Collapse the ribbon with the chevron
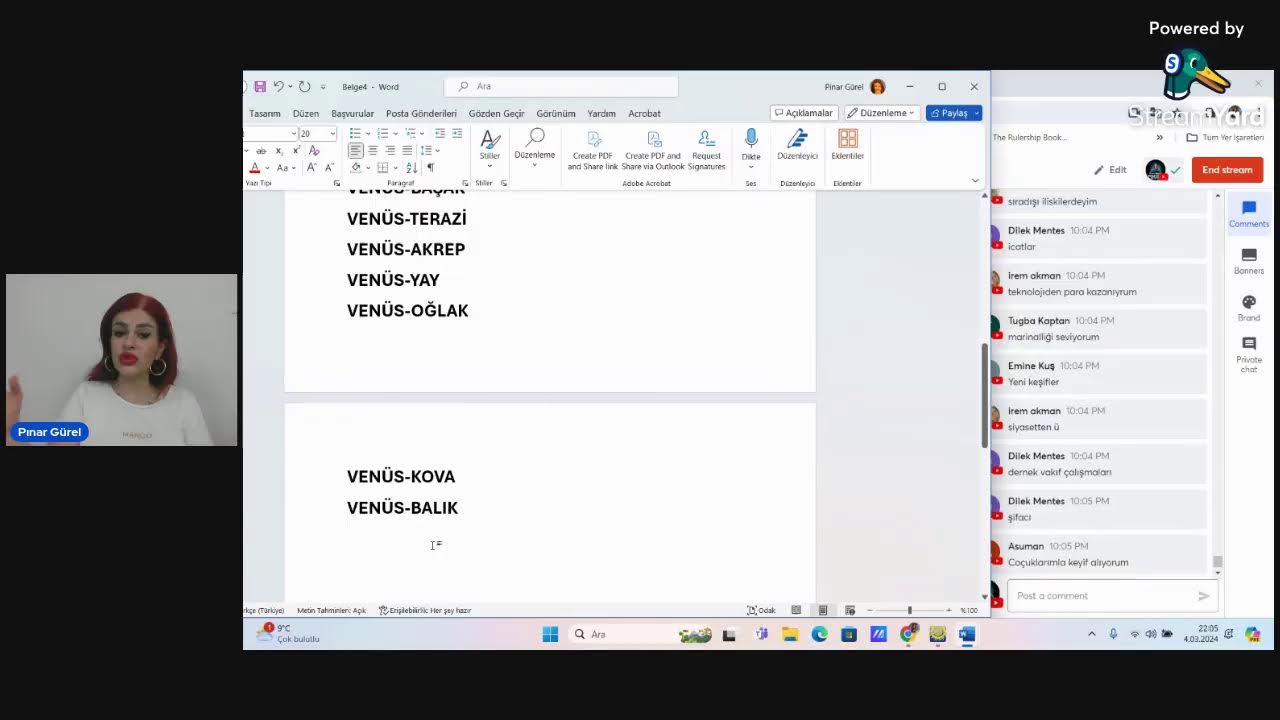This screenshot has height=720, width=1280. coord(975,180)
